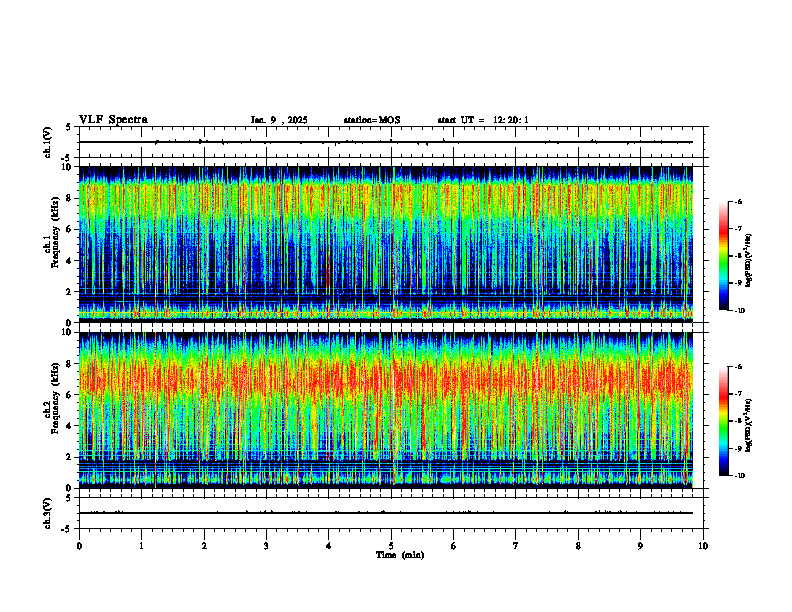Click inside the ch.2 spectrogram panel
The image size is (792, 612).
386,410
